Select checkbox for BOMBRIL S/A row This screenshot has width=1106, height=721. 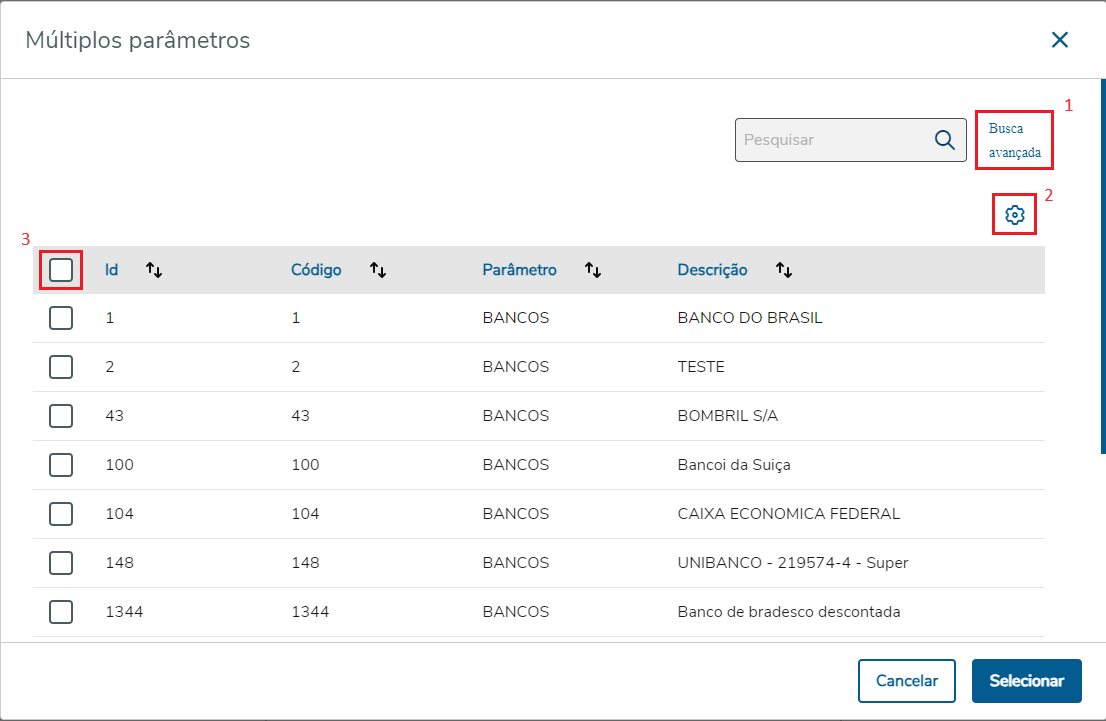(x=61, y=416)
